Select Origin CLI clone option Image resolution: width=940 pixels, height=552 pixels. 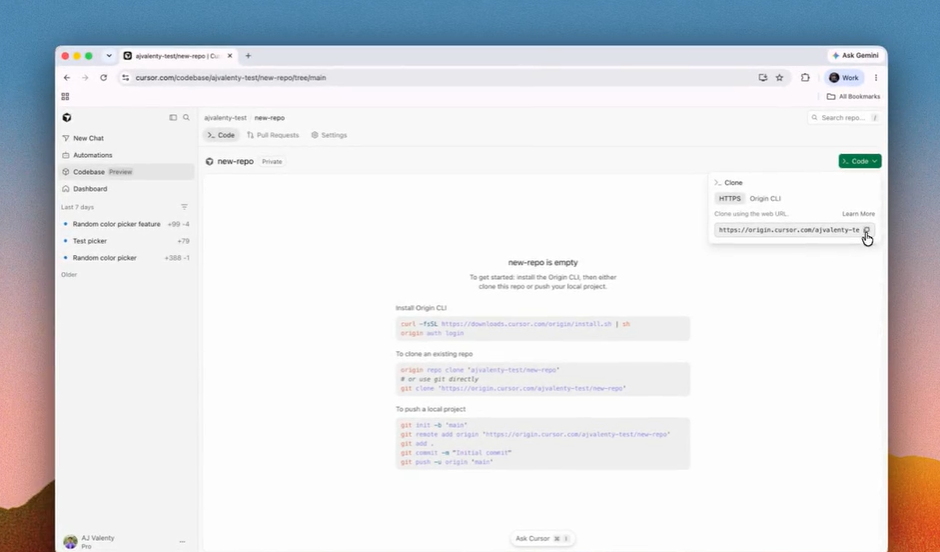coord(765,198)
